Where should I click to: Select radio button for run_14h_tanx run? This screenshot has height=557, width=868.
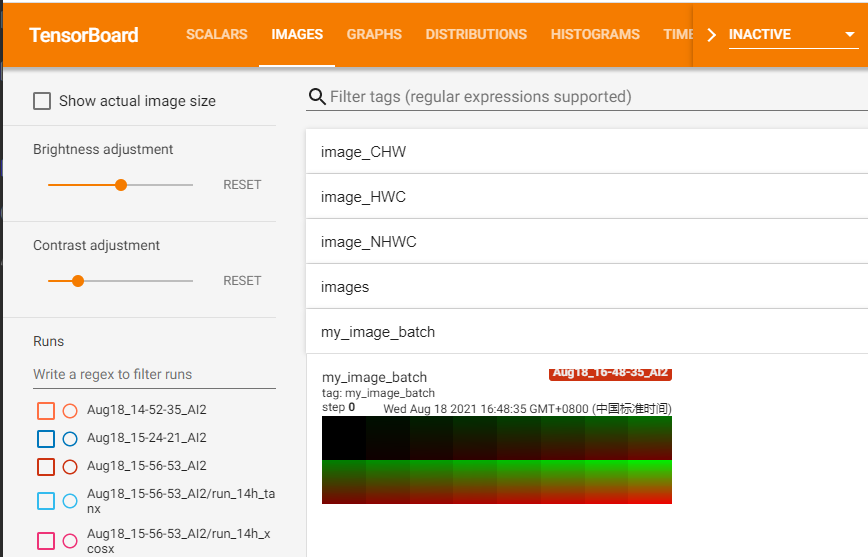70,501
